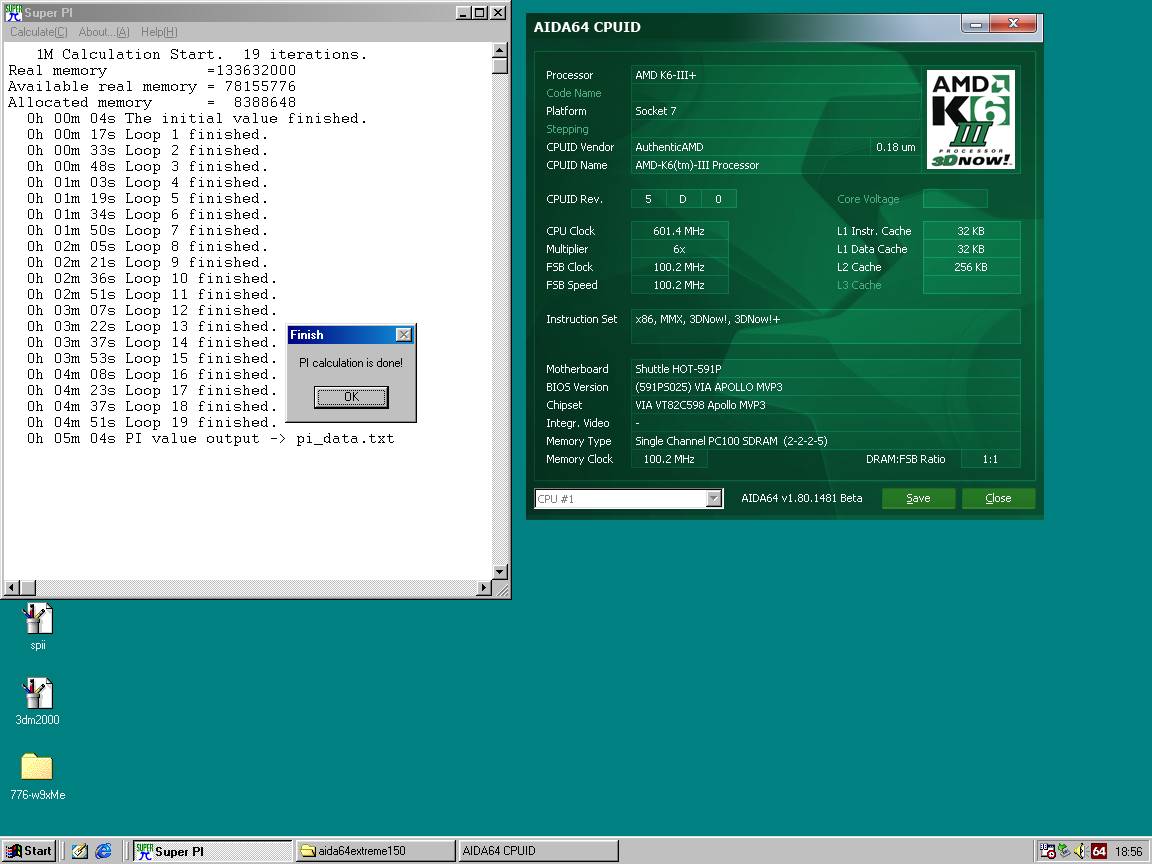
Task: Confirm the Finish dialog with OK
Action: [351, 397]
